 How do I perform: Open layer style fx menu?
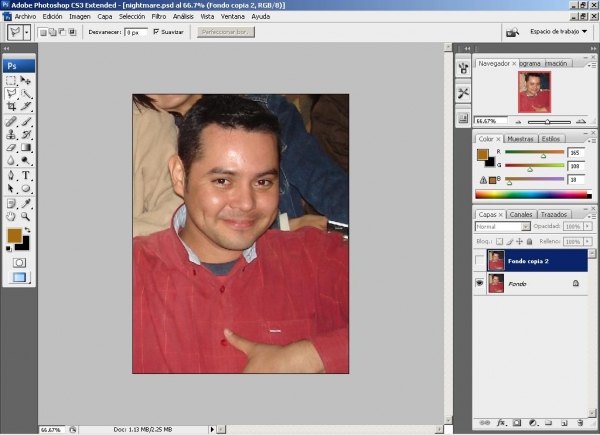[x=501, y=423]
